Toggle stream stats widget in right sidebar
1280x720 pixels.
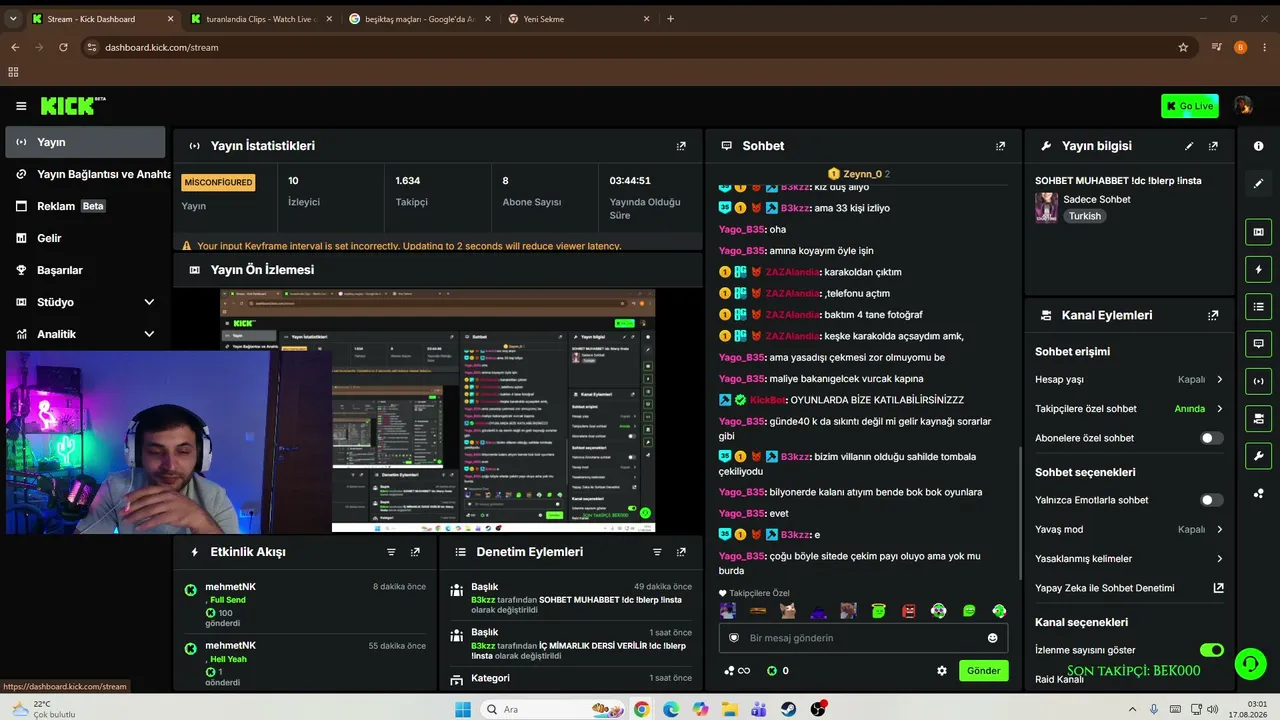click(x=1258, y=380)
